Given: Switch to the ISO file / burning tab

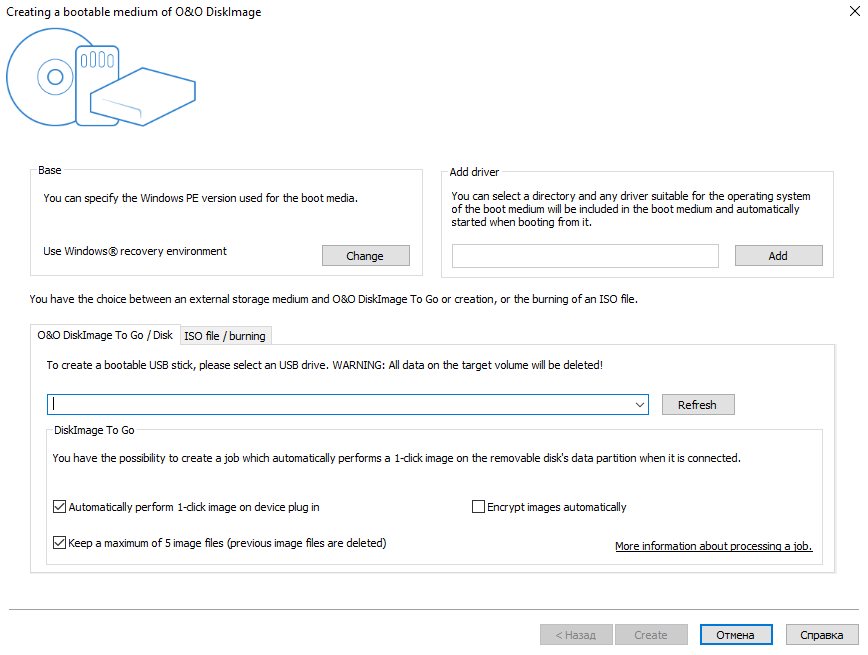Looking at the screenshot, I should pyautogui.click(x=225, y=336).
